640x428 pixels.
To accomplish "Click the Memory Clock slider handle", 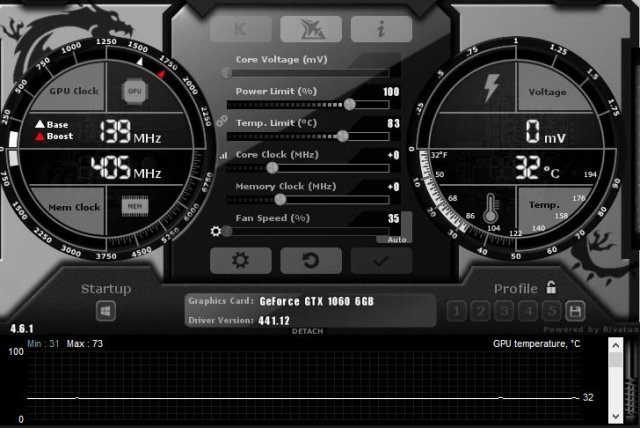I will click(280, 199).
